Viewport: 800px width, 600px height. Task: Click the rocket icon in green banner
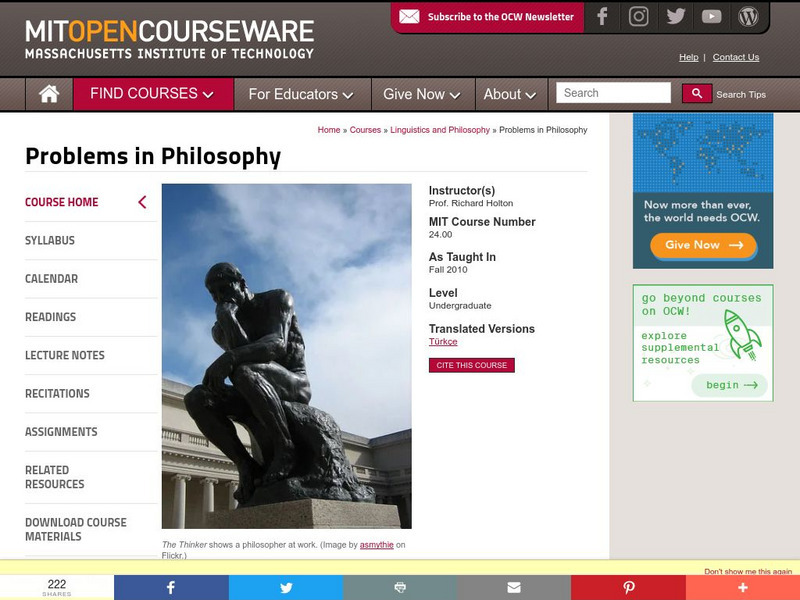743,335
